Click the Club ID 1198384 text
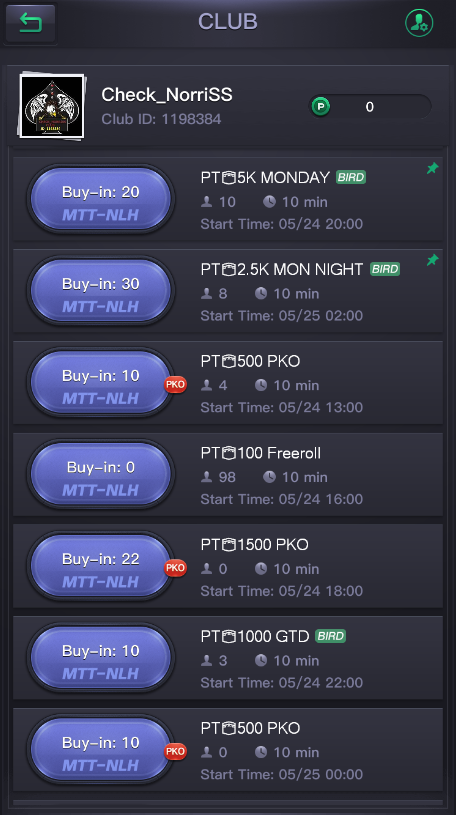Image resolution: width=456 pixels, height=815 pixels. click(161, 119)
